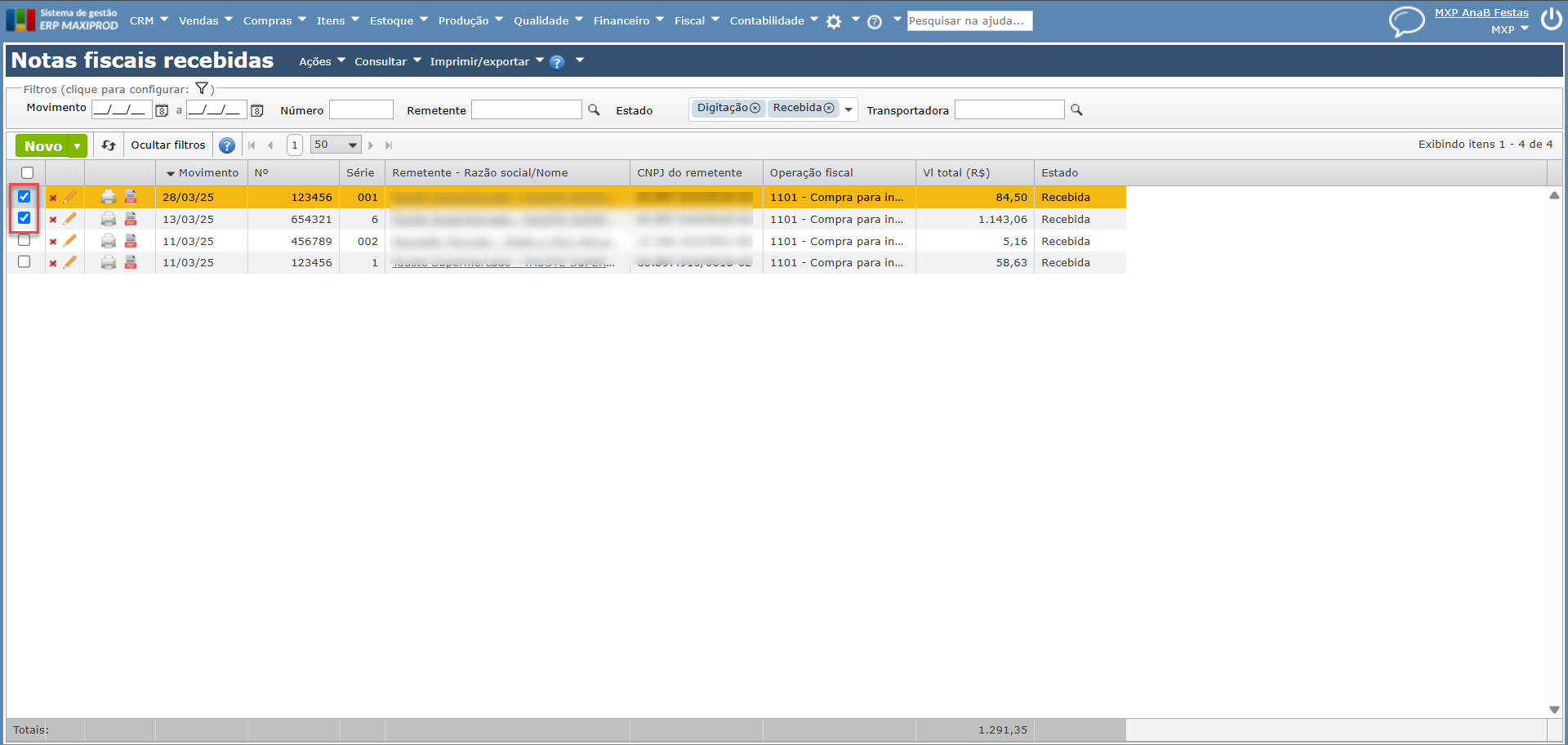This screenshot has width=1568, height=745.
Task: Check the invoice 456789 row checkbox
Action: (24, 240)
